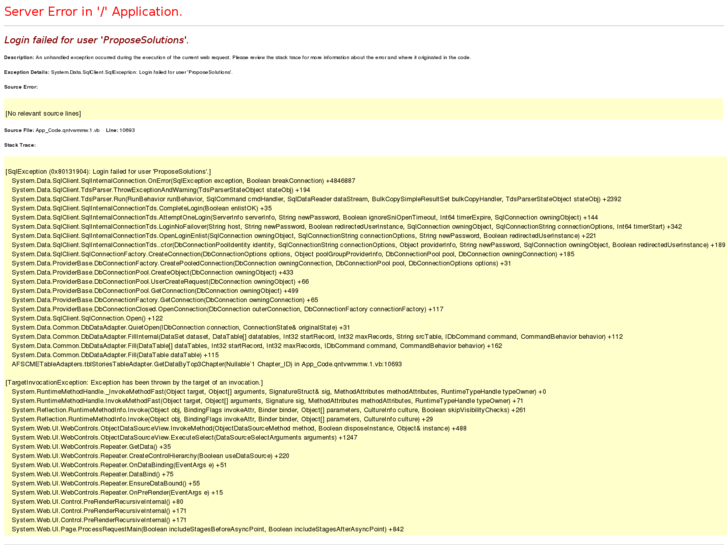Click the 'Repeater.OnPreRender' stack line

click(117, 493)
